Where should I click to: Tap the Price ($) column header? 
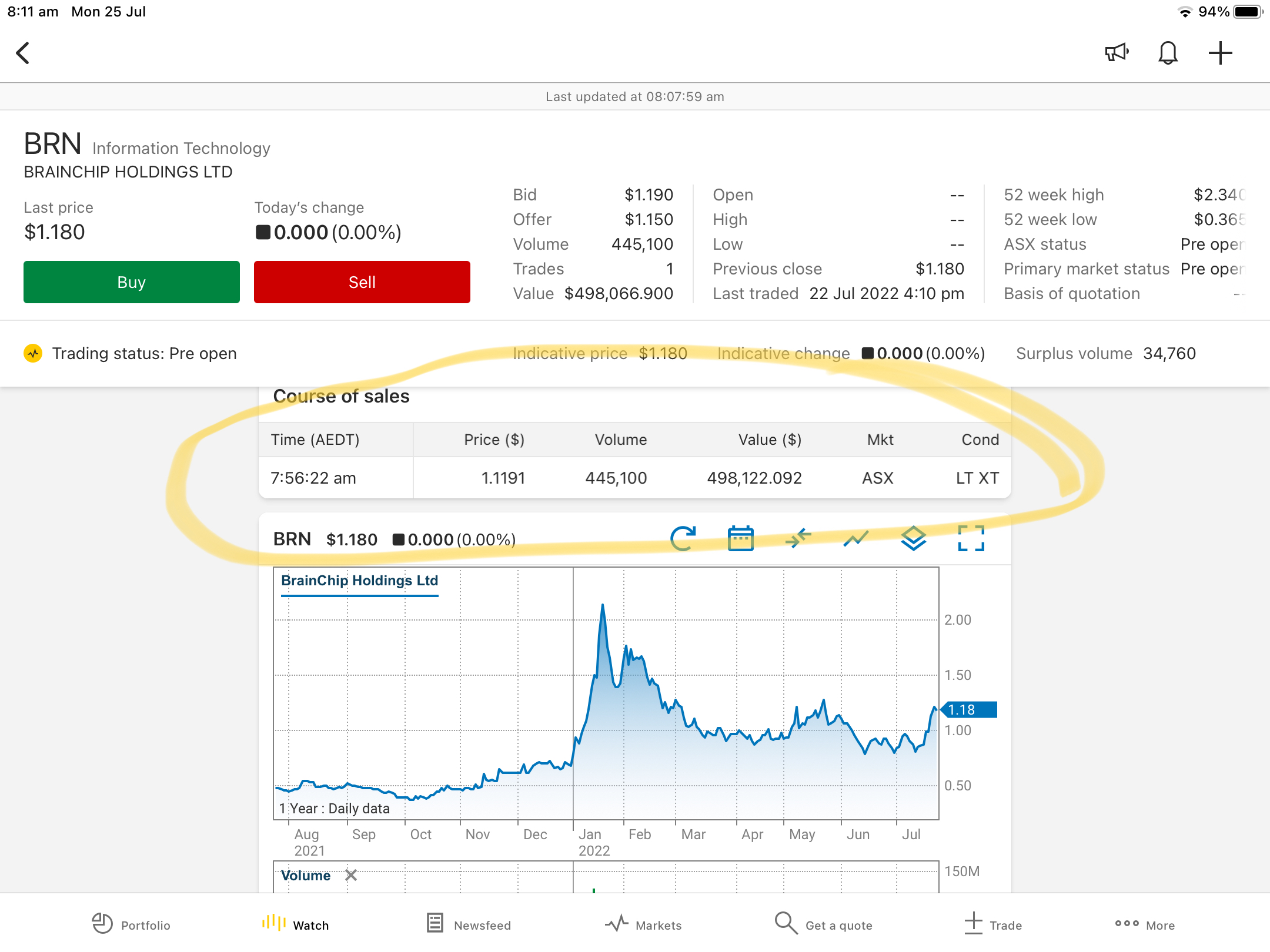click(494, 440)
